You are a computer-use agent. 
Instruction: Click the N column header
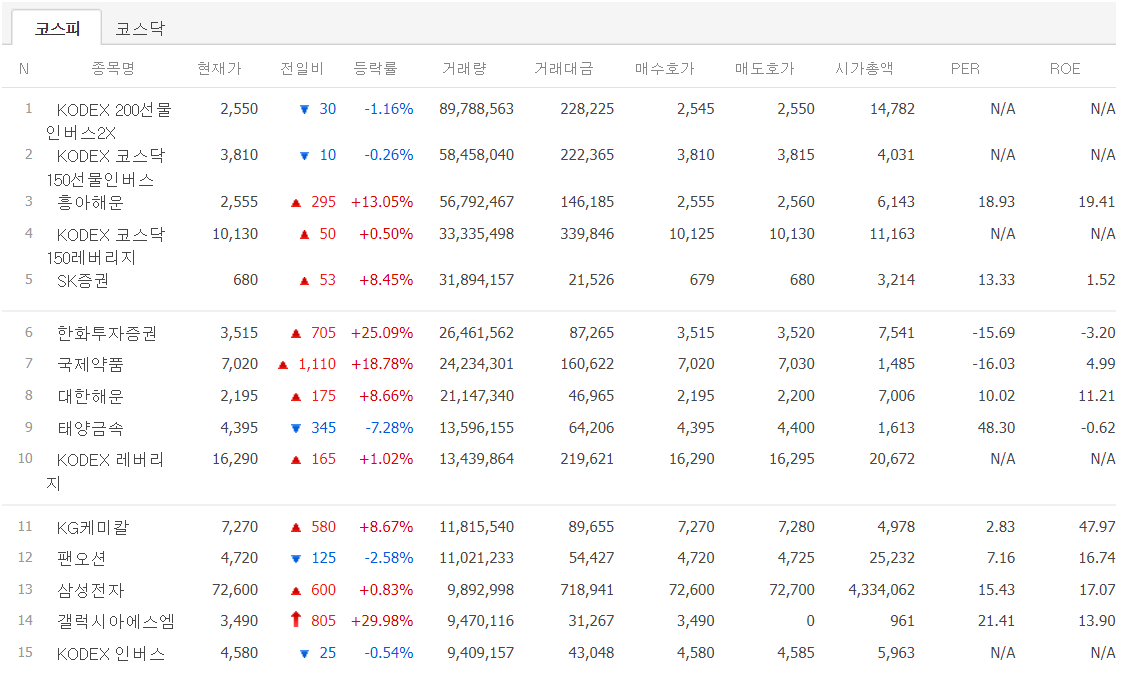[24, 68]
